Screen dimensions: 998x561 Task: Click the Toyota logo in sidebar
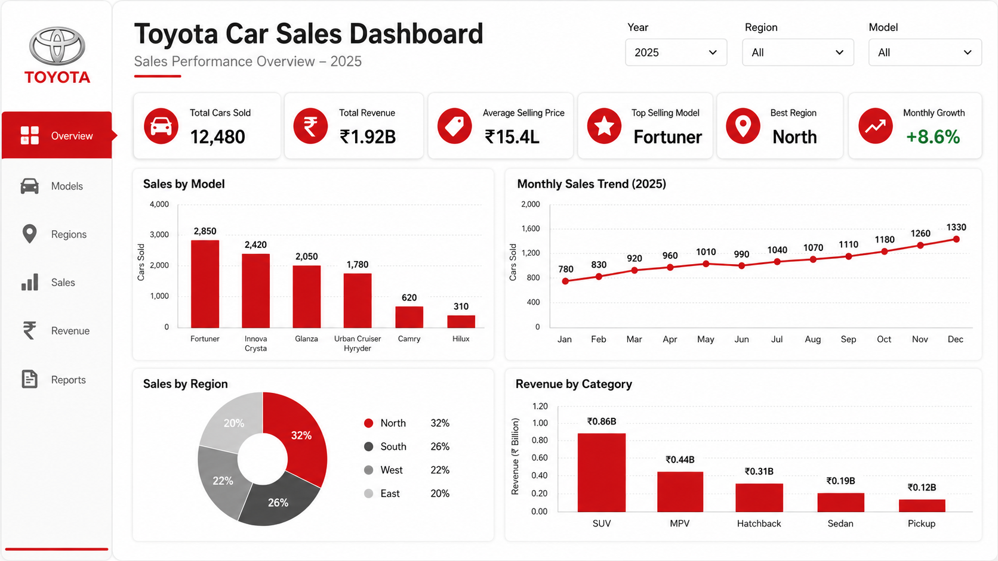click(57, 55)
